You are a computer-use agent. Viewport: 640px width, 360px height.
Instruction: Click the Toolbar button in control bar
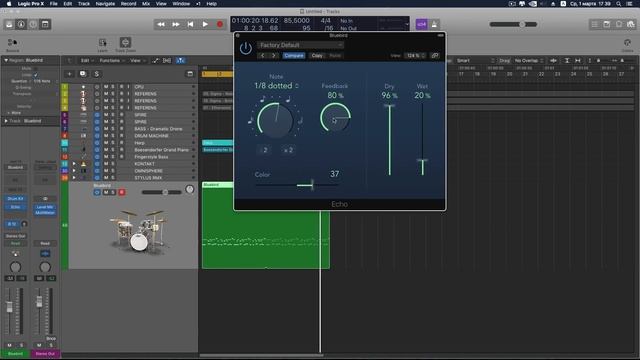coord(45,24)
